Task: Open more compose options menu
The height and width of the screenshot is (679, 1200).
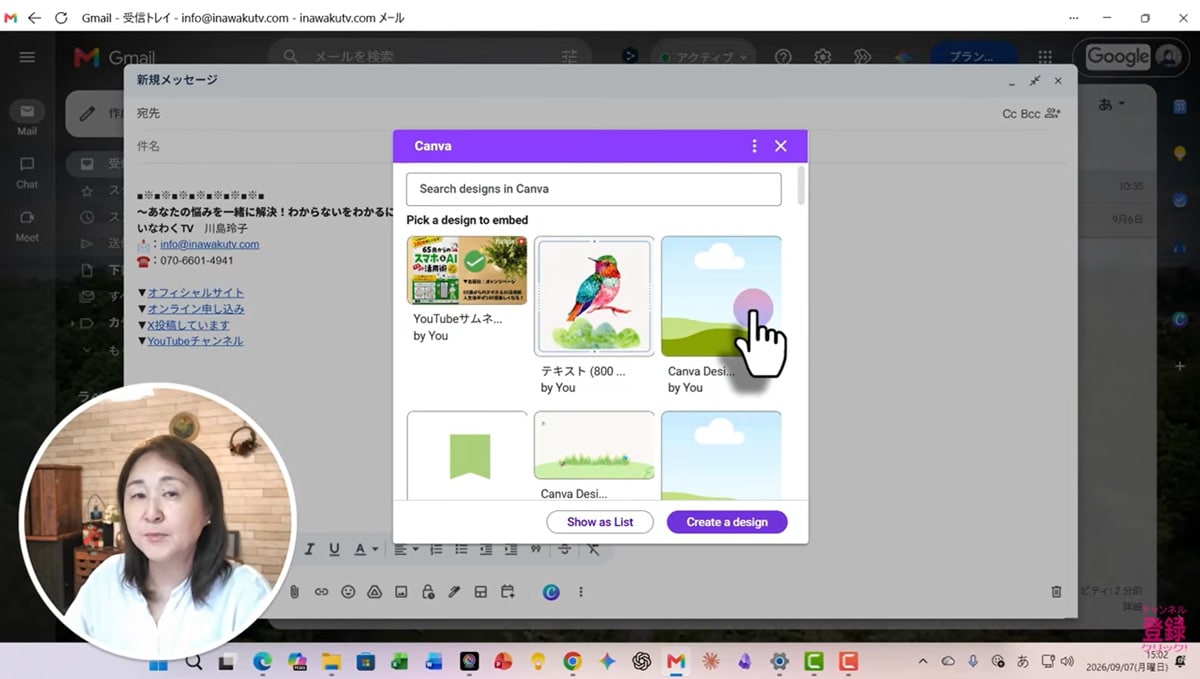Action: pos(580,592)
